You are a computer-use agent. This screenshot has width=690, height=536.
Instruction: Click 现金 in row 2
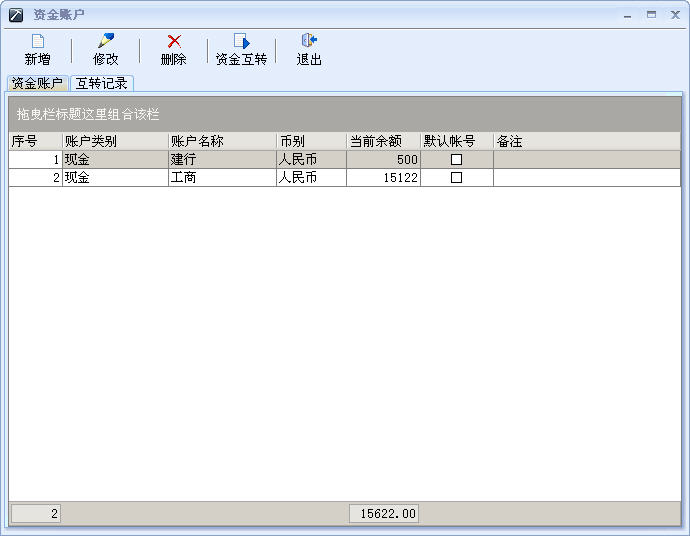115,177
